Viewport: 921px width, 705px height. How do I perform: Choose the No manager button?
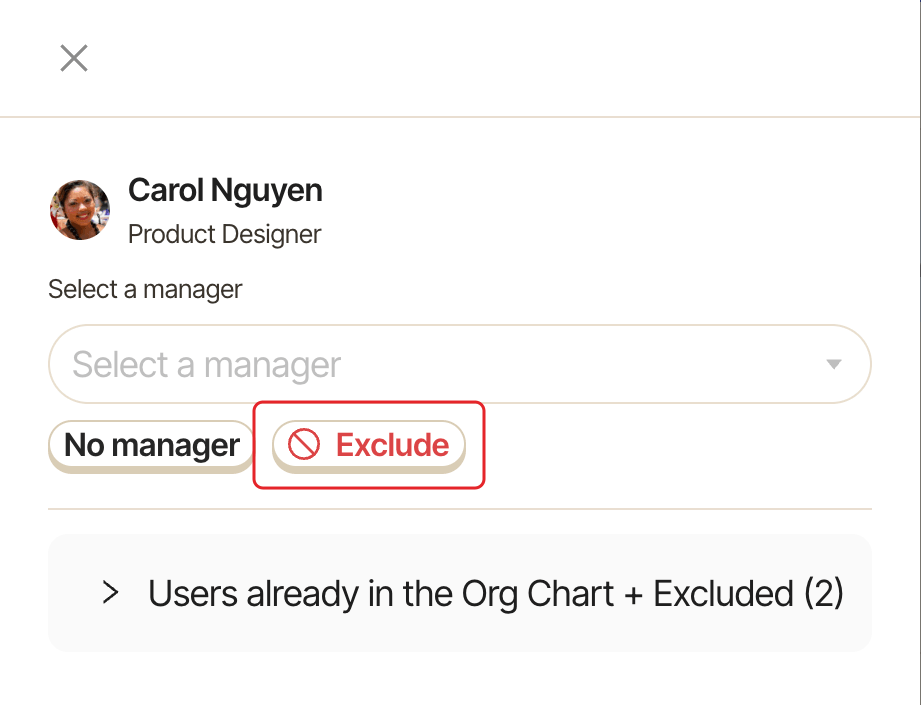click(x=152, y=445)
